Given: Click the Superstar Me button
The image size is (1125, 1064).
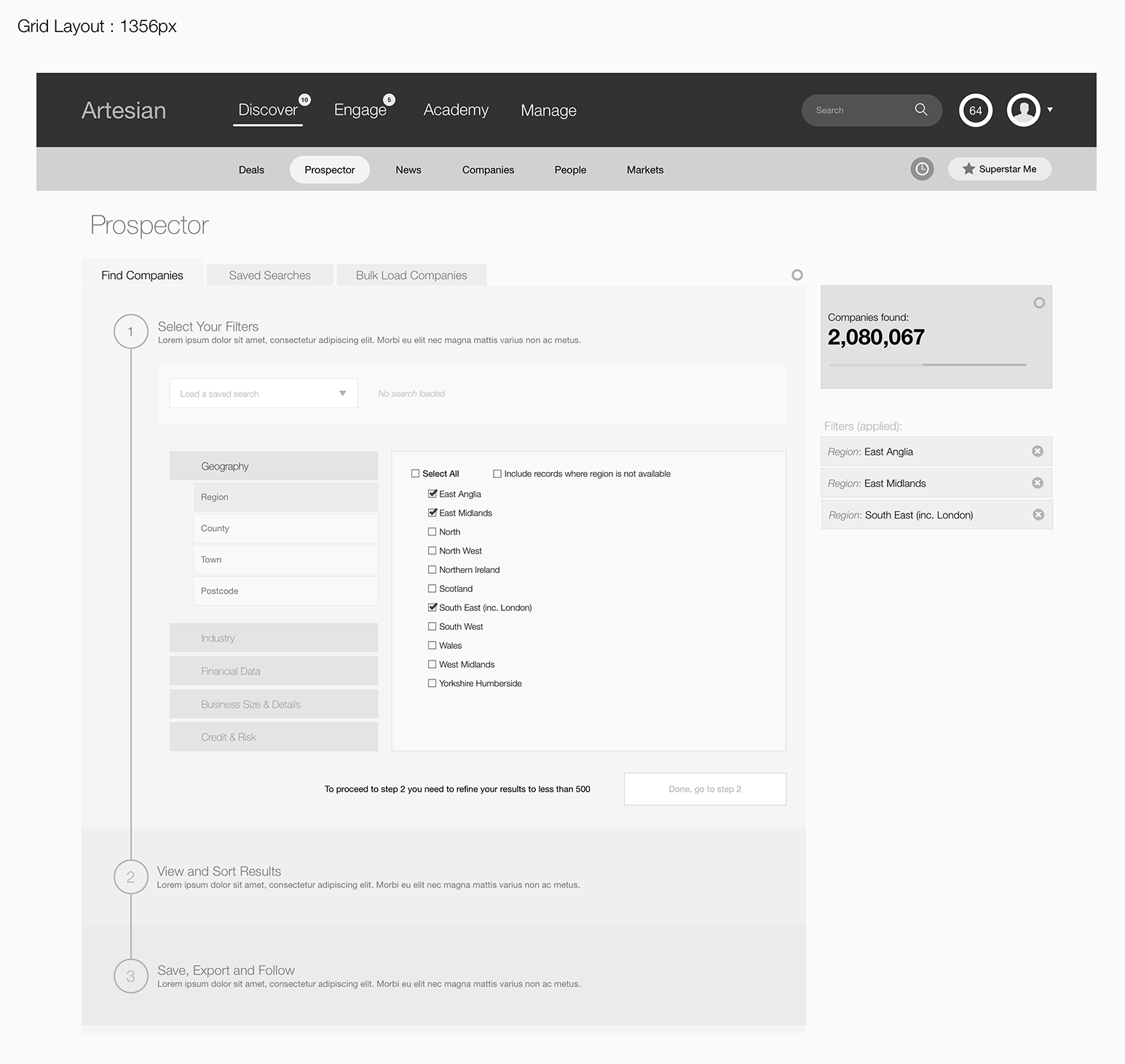Looking at the screenshot, I should [x=999, y=169].
